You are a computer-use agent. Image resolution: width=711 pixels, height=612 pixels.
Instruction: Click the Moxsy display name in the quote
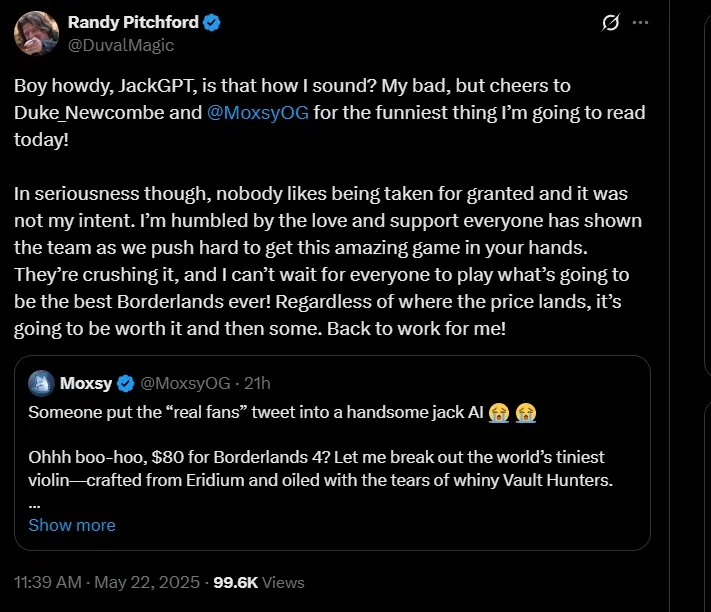(86, 383)
